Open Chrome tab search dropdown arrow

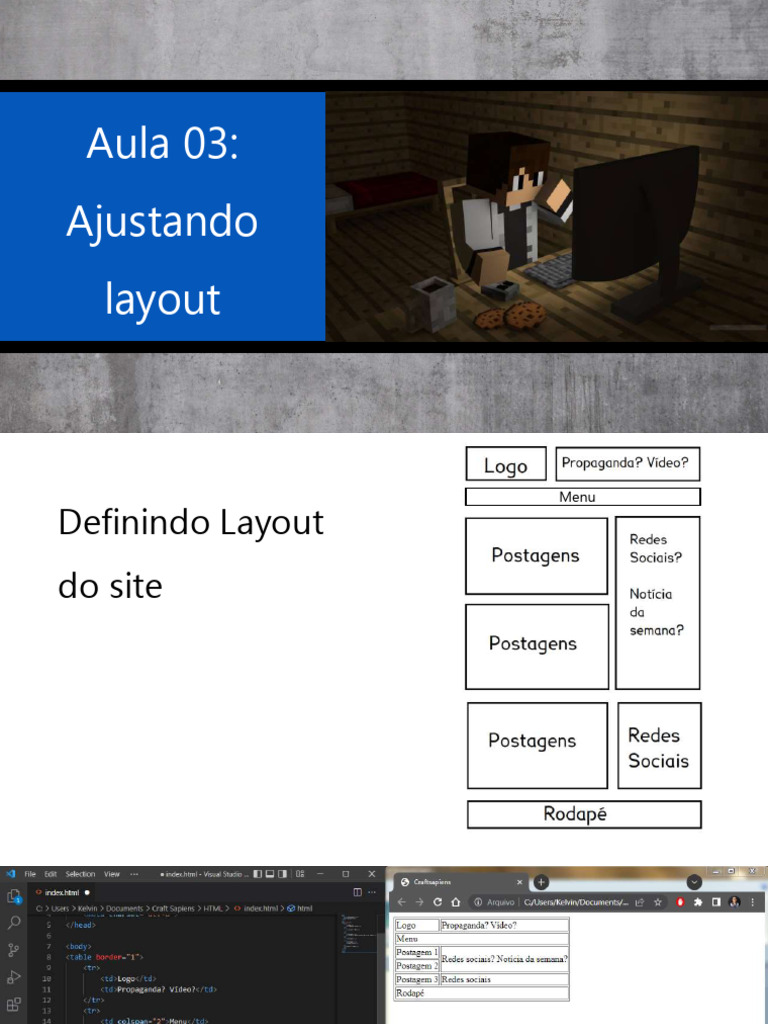click(694, 882)
